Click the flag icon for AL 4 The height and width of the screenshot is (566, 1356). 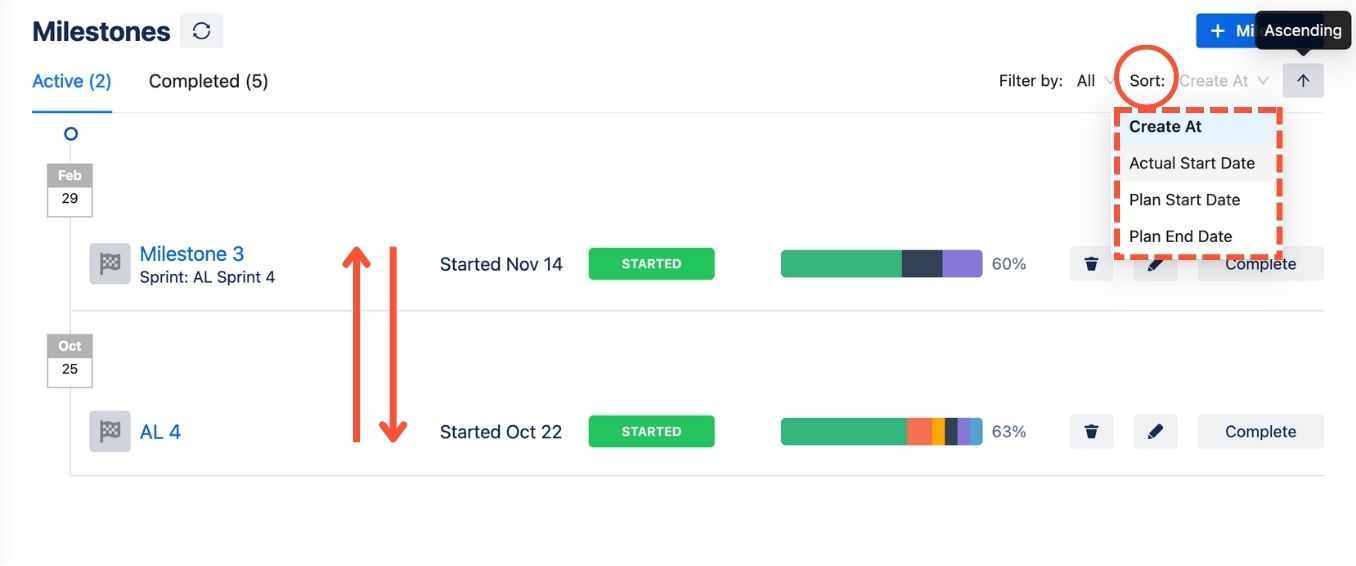point(109,432)
